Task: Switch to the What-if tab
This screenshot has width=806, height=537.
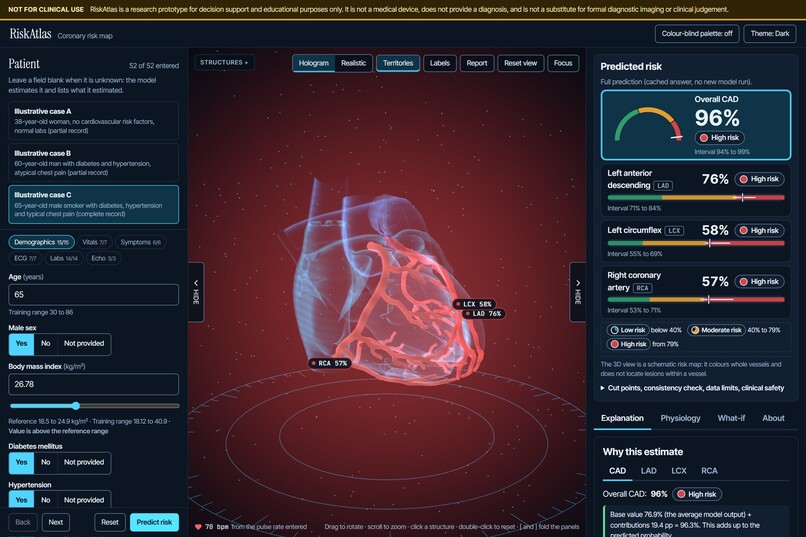Action: [731, 418]
